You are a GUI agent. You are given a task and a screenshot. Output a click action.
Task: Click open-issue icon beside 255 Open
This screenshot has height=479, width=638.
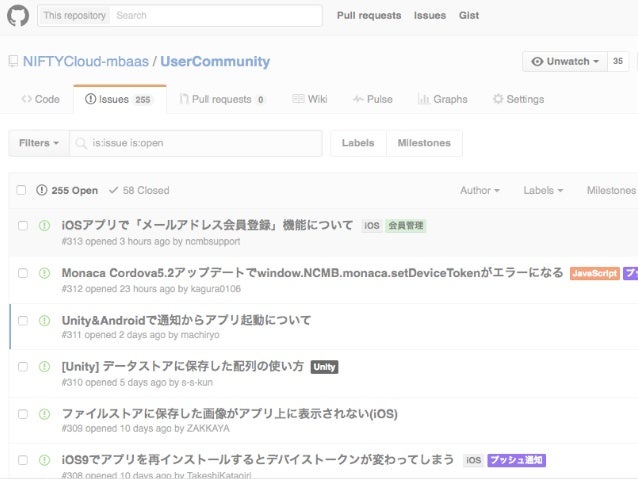point(42,190)
